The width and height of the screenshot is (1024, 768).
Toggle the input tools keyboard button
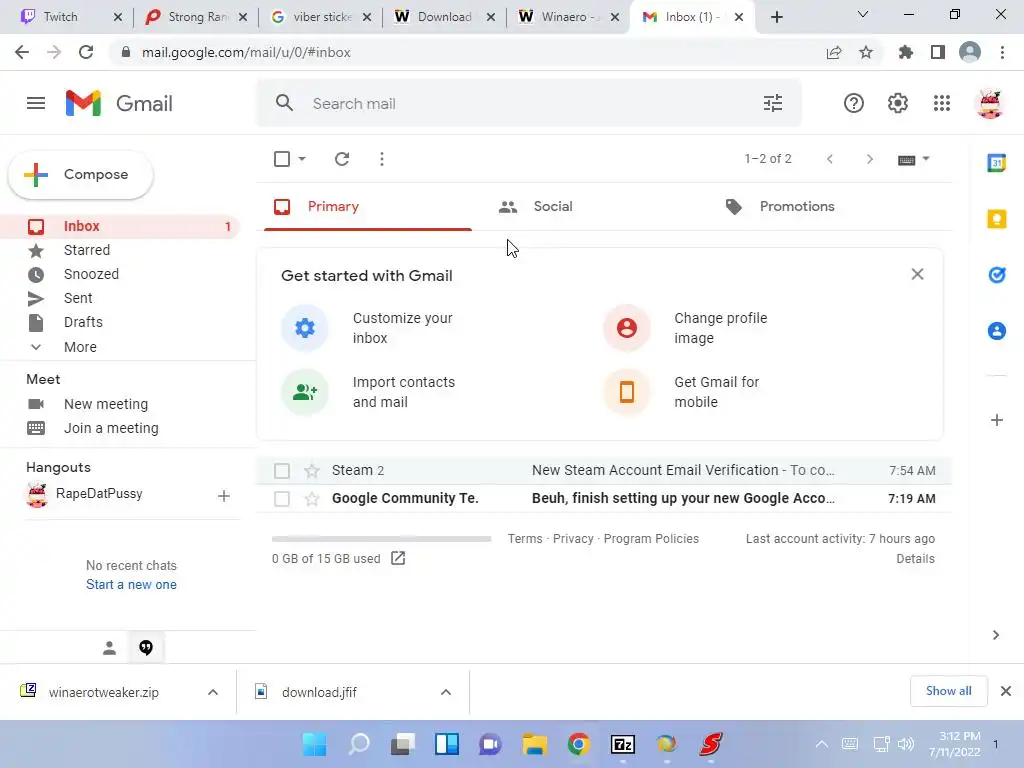[x=906, y=160]
